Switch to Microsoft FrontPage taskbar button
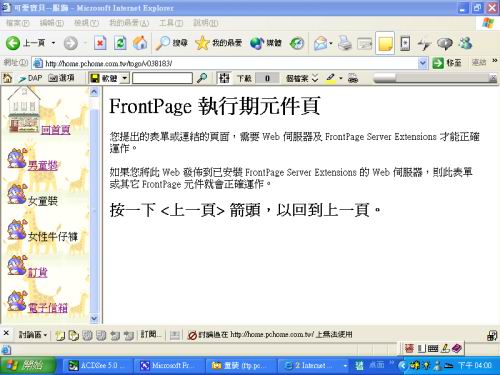The height and width of the screenshot is (375, 500). coord(169,366)
